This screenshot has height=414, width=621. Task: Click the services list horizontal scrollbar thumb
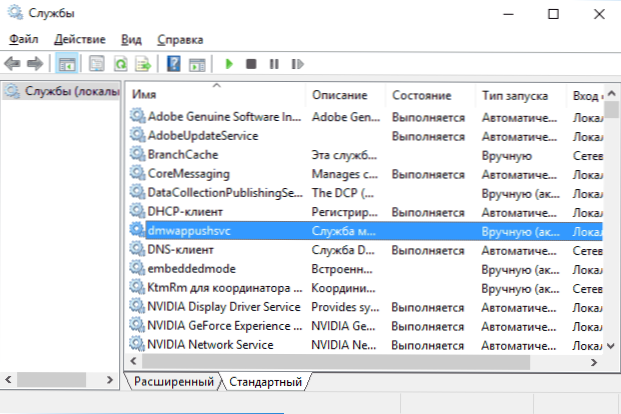[x=336, y=362]
